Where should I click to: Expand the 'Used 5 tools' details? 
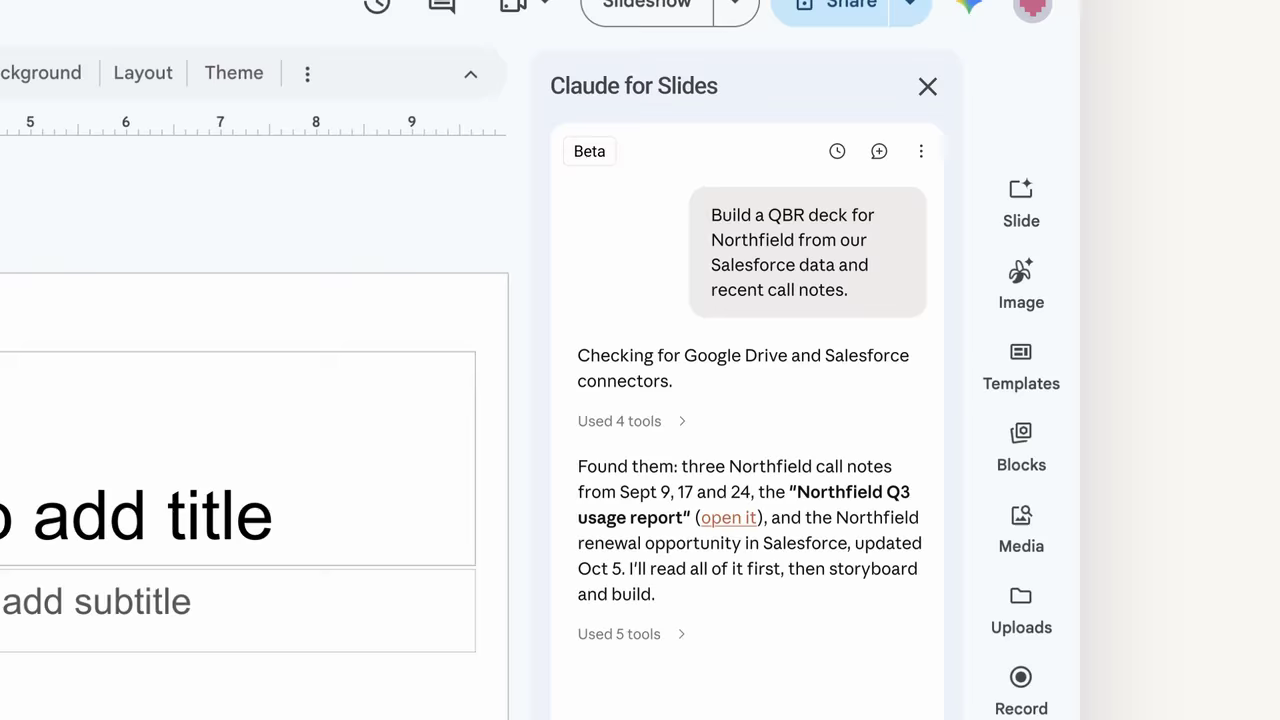coord(632,634)
